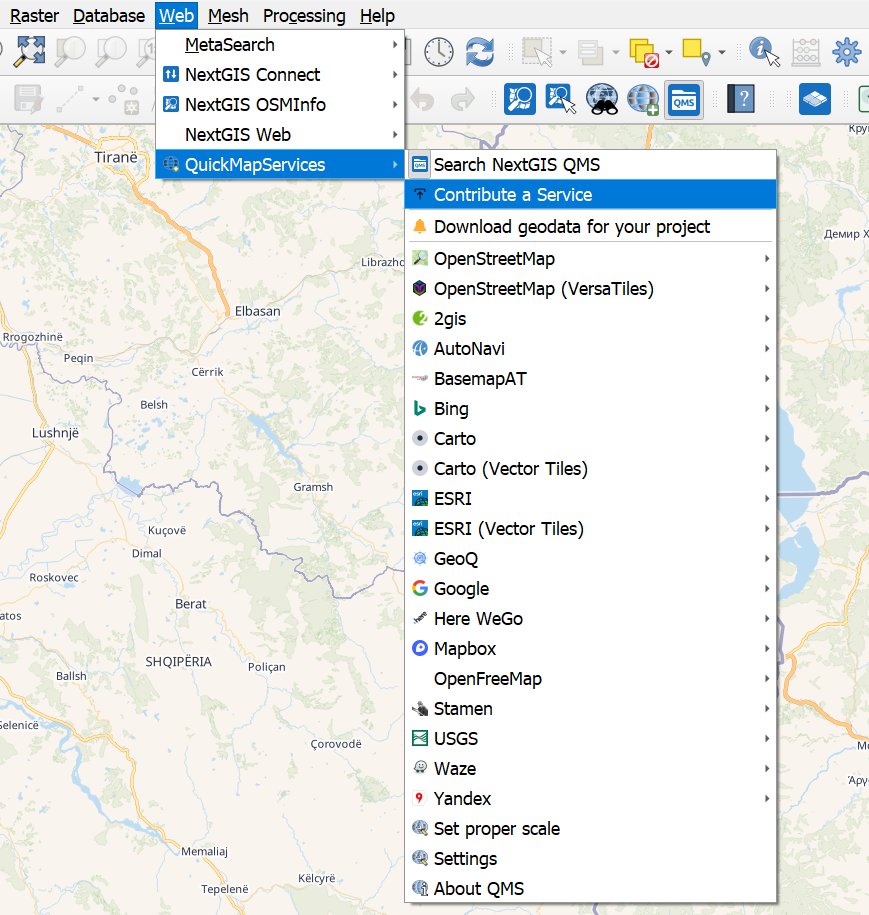Open the 2gis services entry

[591, 319]
